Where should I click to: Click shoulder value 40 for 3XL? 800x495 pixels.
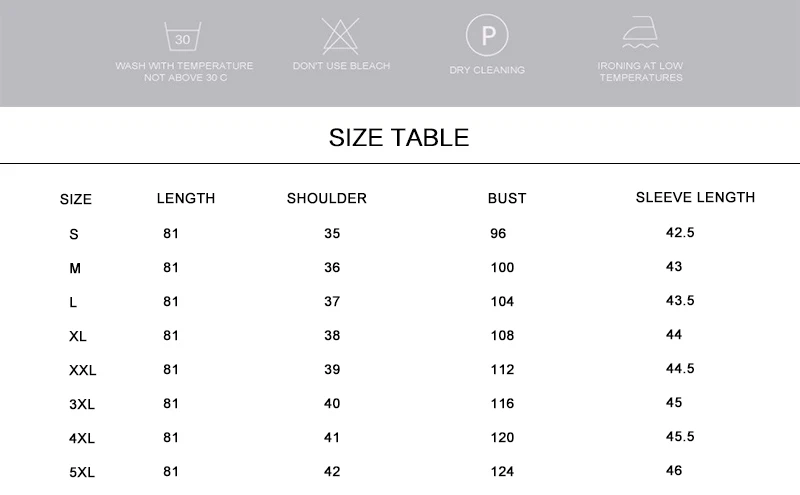(x=332, y=404)
